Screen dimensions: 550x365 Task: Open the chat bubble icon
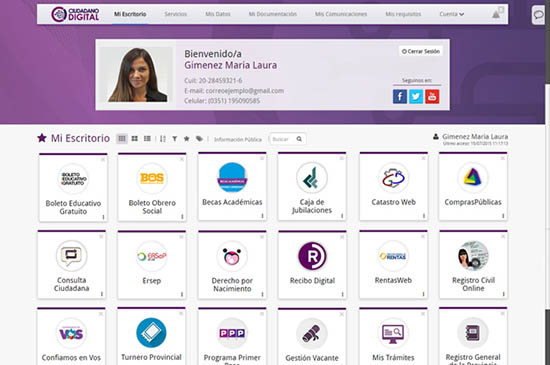[538, 15]
